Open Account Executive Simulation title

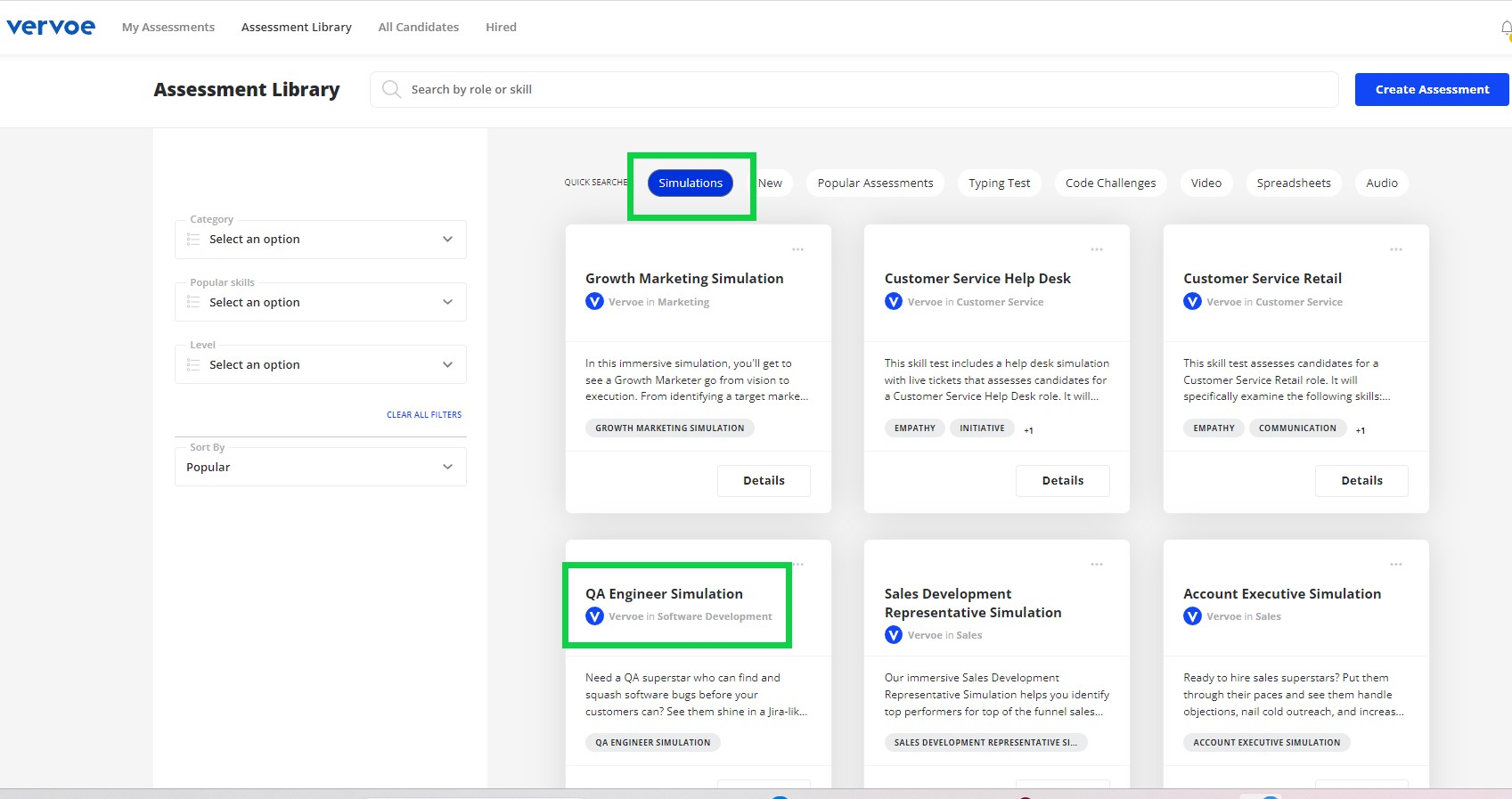[x=1282, y=594]
